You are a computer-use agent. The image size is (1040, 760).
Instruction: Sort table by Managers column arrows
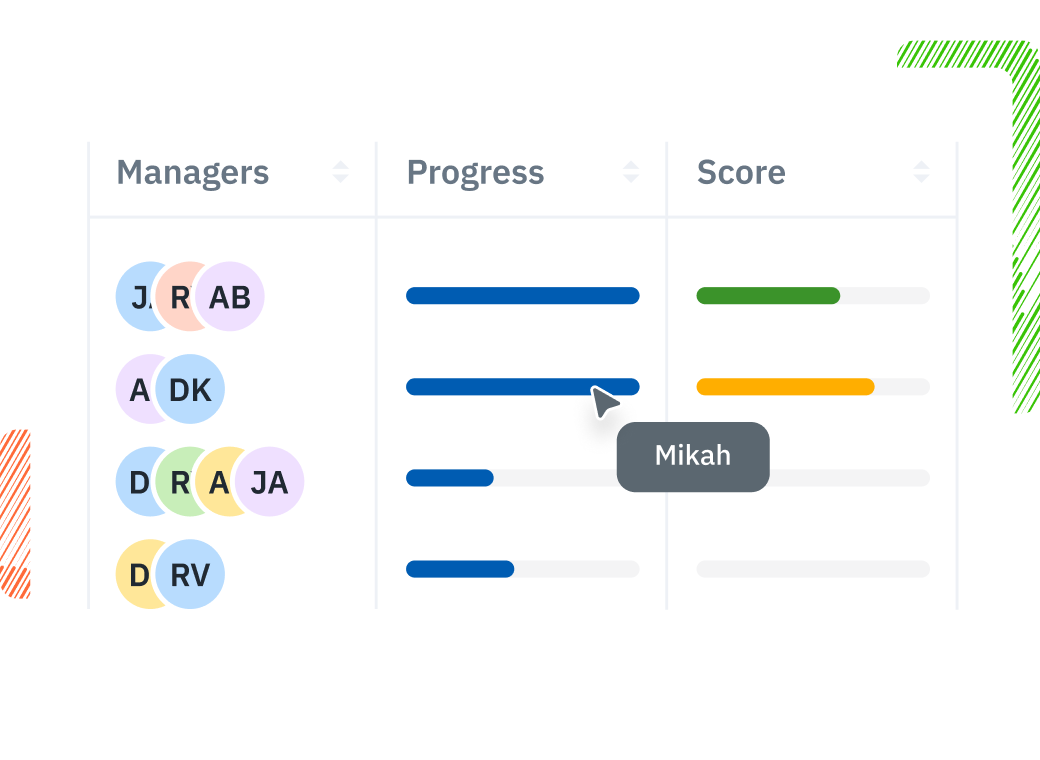[x=341, y=172]
